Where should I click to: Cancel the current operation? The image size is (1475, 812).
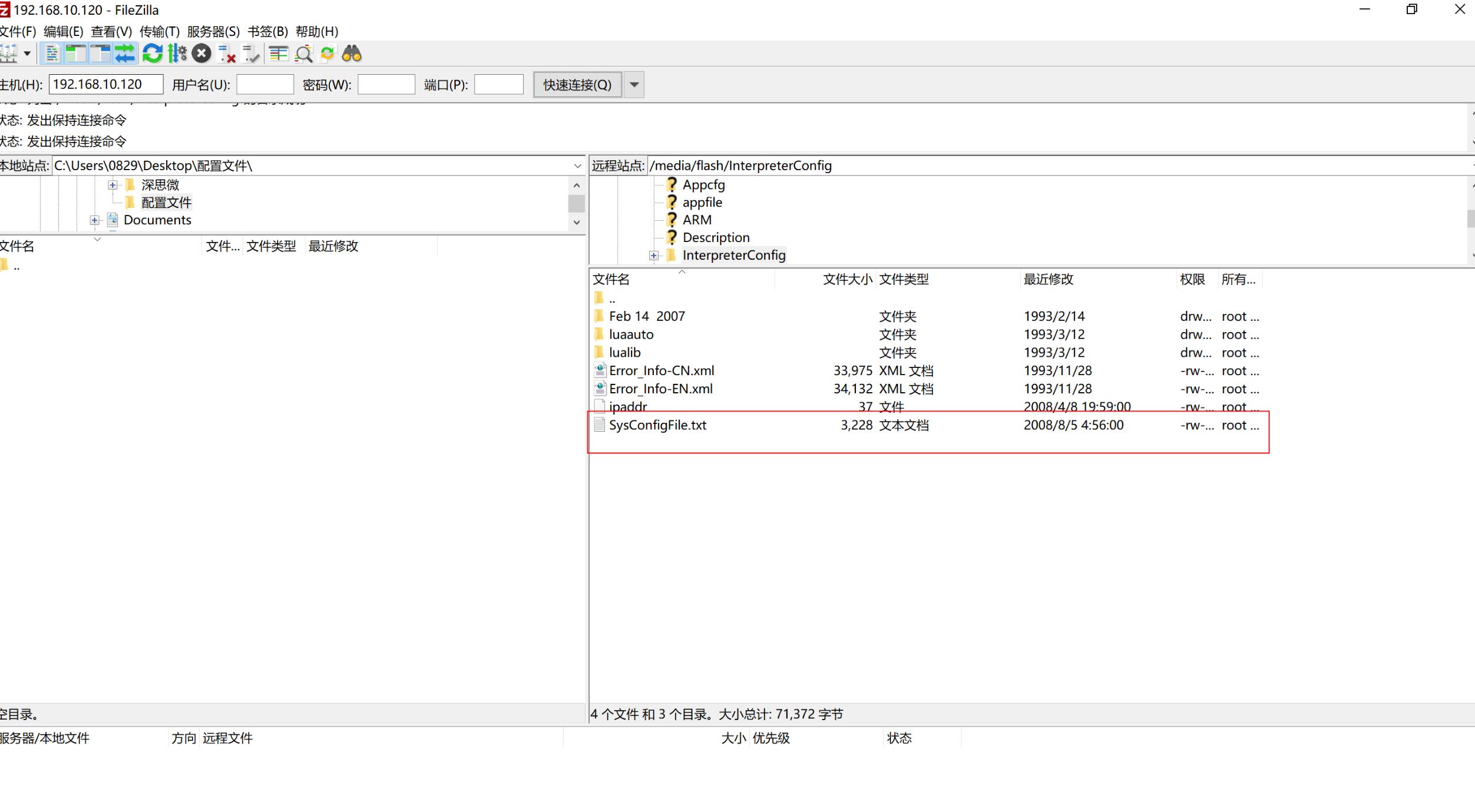tap(201, 54)
